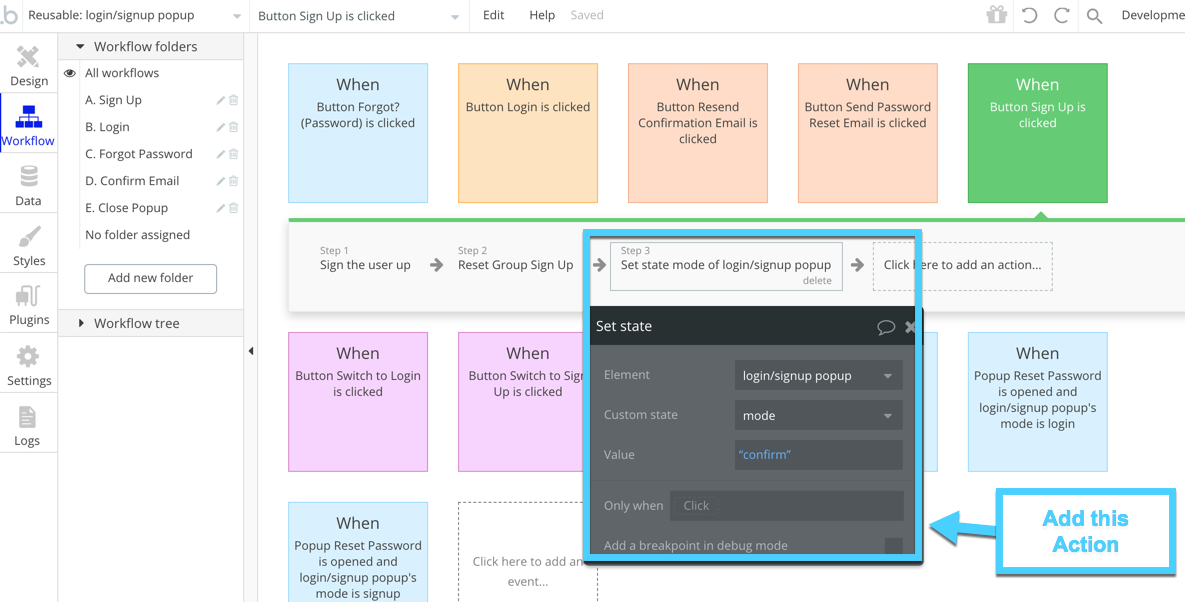The image size is (1185, 602).
Task: Click Step 3 Set state mode action
Action: coord(726,265)
